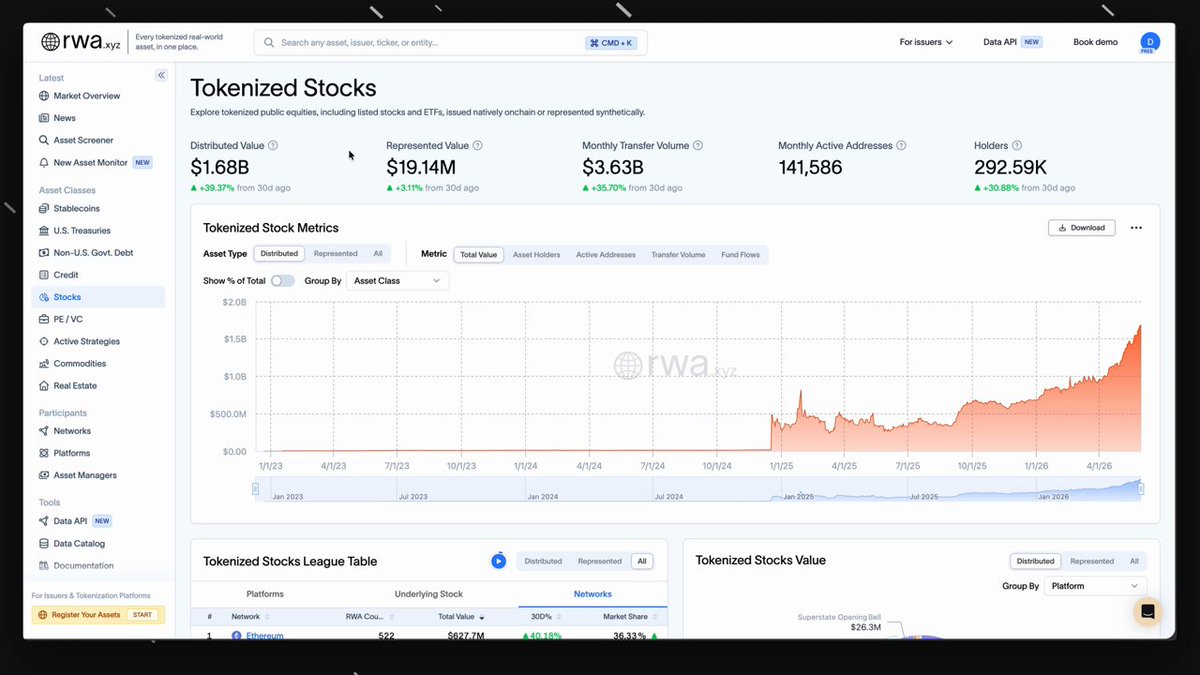The height and width of the screenshot is (675, 1200).
Task: Click the Represented Value info icon
Action: pos(477,146)
